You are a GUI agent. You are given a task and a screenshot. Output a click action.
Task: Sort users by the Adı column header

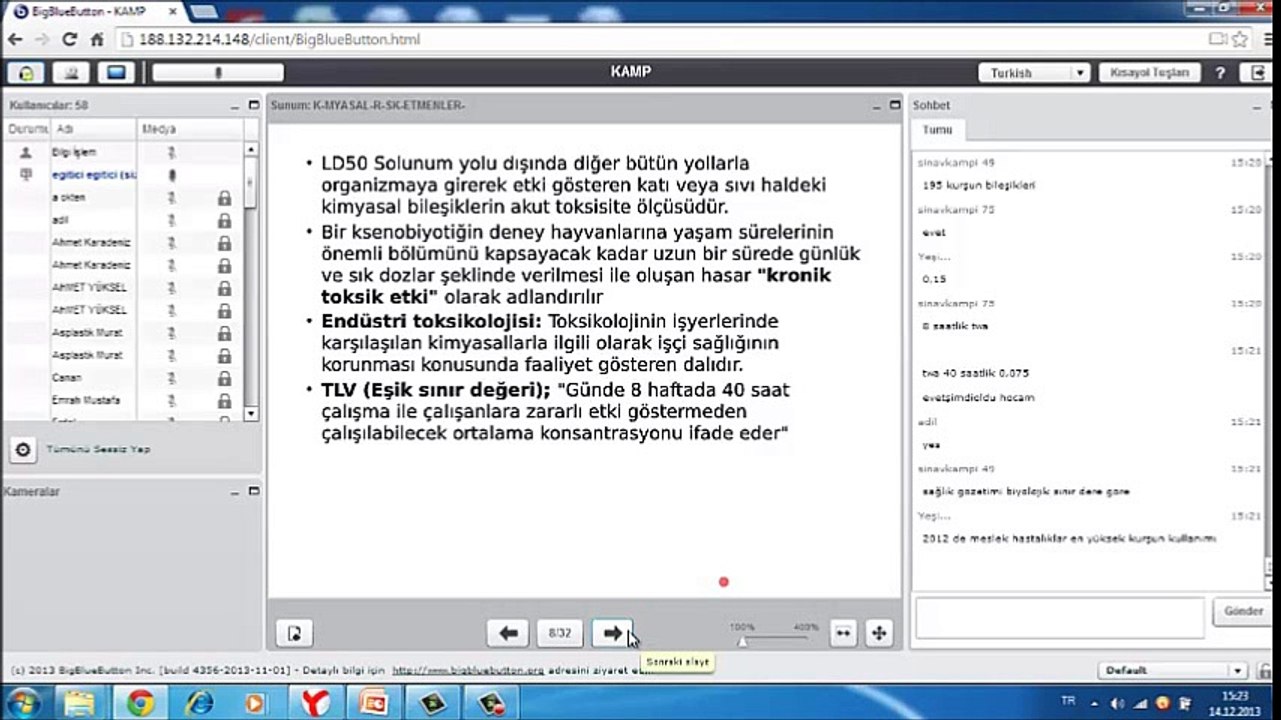click(x=94, y=129)
